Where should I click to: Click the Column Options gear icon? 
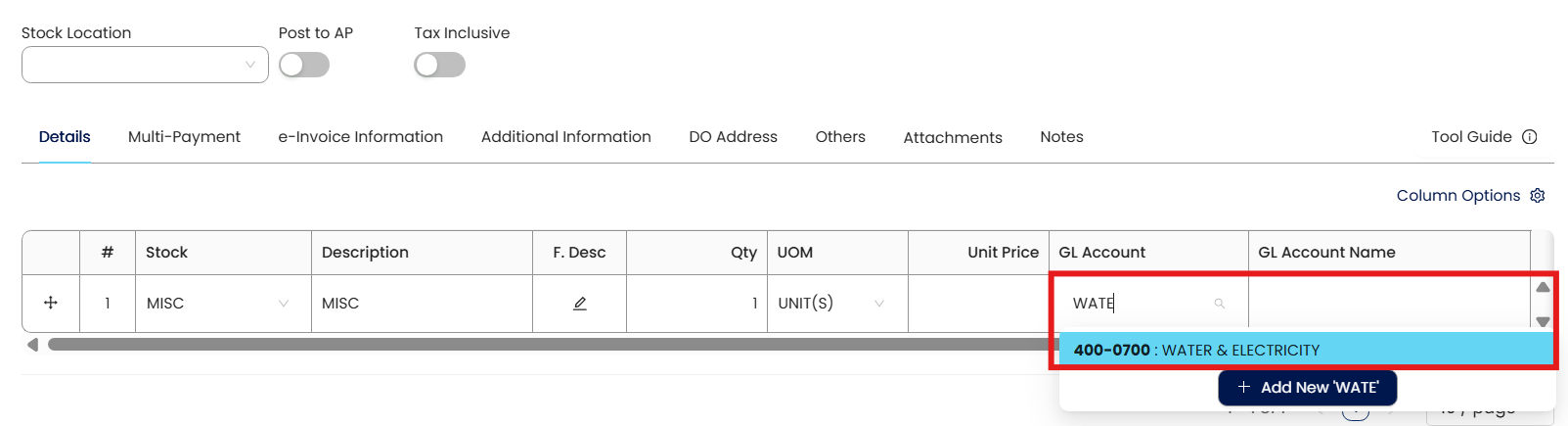point(1538,196)
